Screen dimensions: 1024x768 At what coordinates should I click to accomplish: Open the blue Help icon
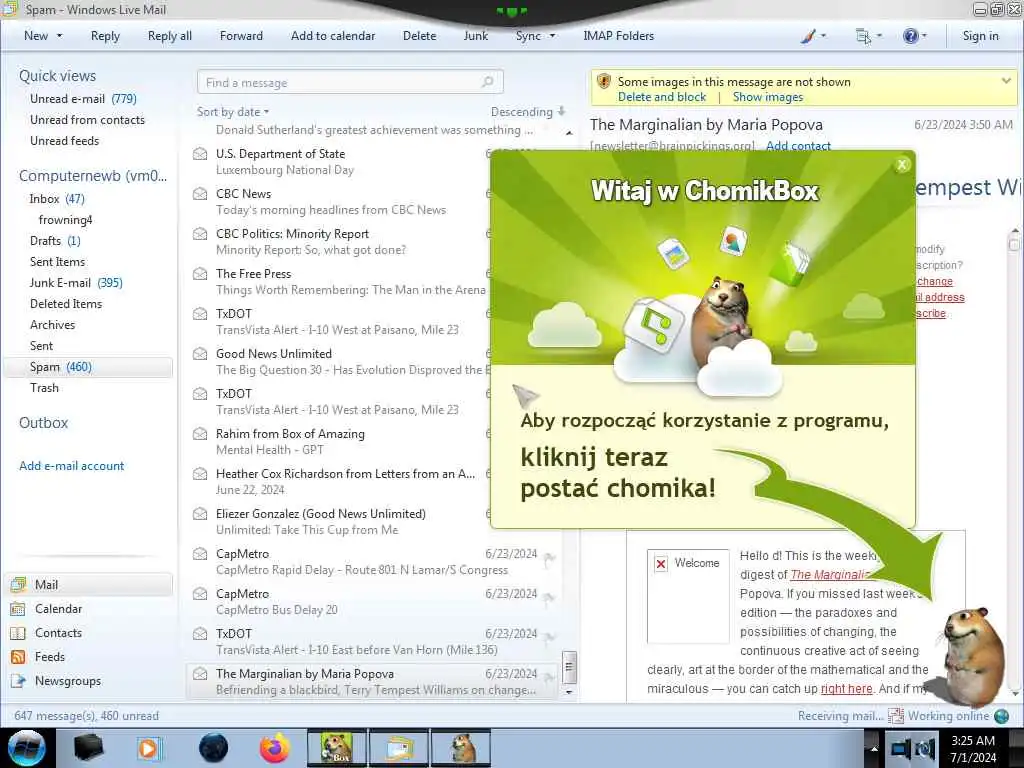click(x=910, y=37)
